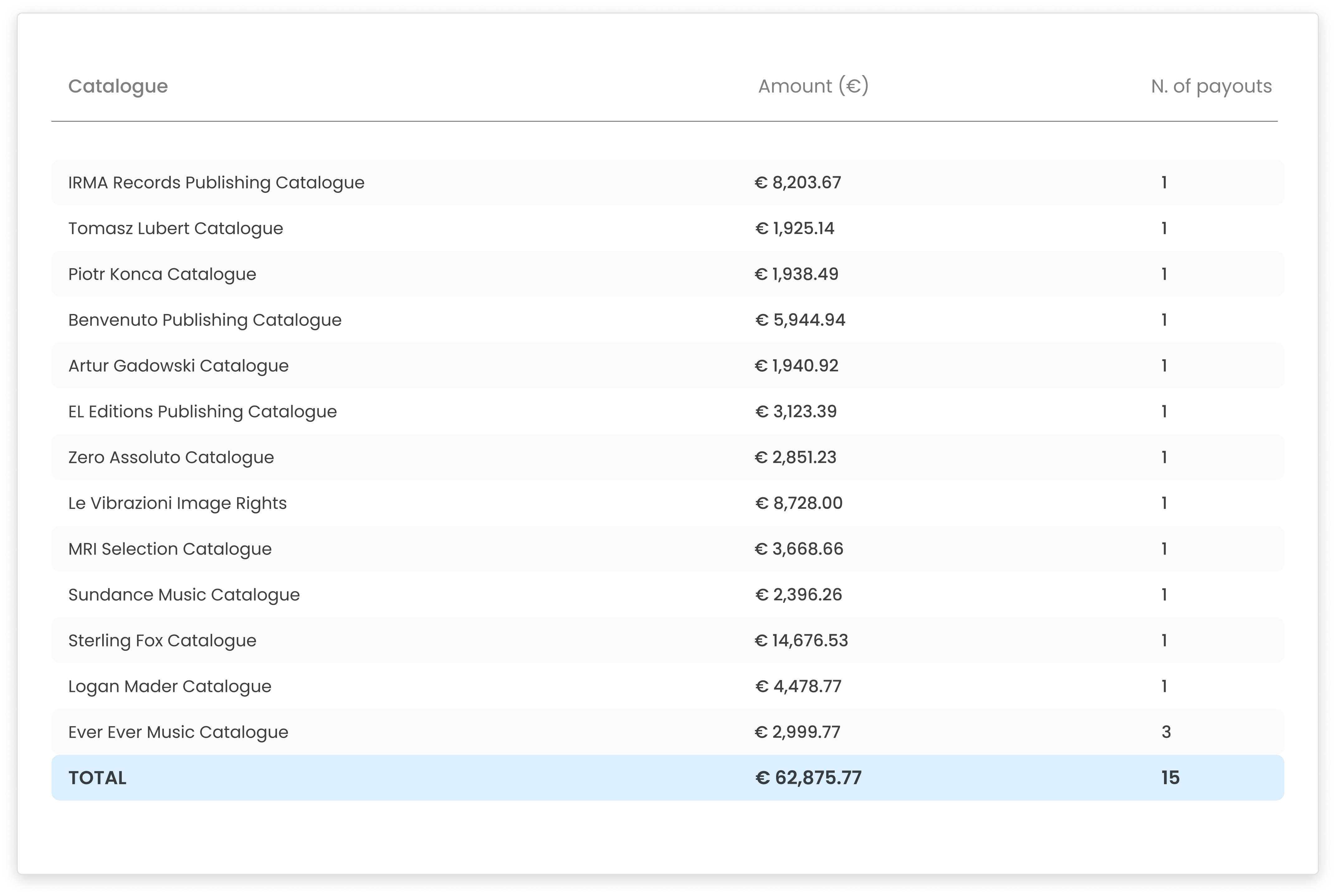1336x896 pixels.
Task: Click amount € 1,925.14
Action: 794,228
